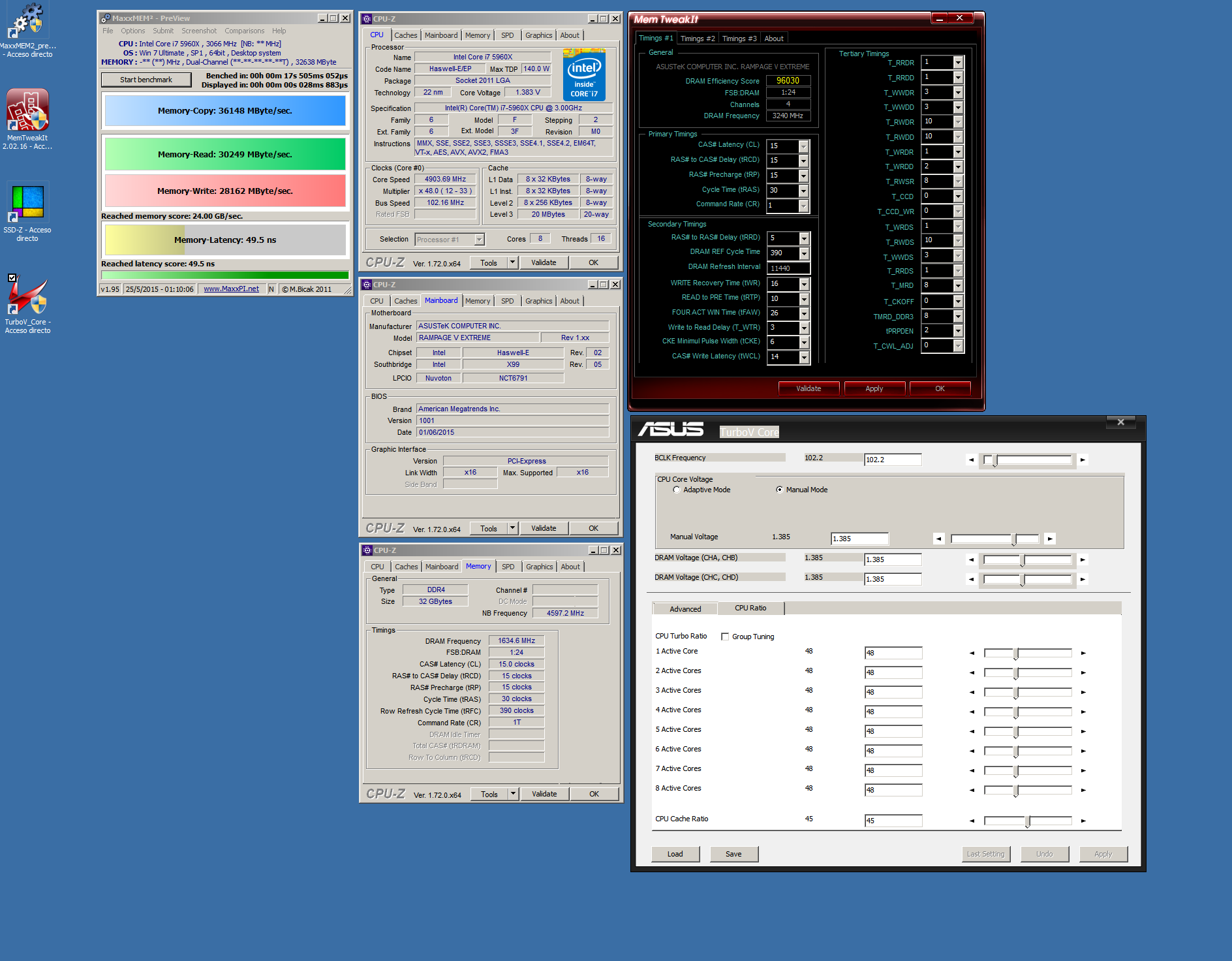
Task: Decrease DRAM Voltage (CHC, CHD) with left arrow
Action: coord(971,579)
